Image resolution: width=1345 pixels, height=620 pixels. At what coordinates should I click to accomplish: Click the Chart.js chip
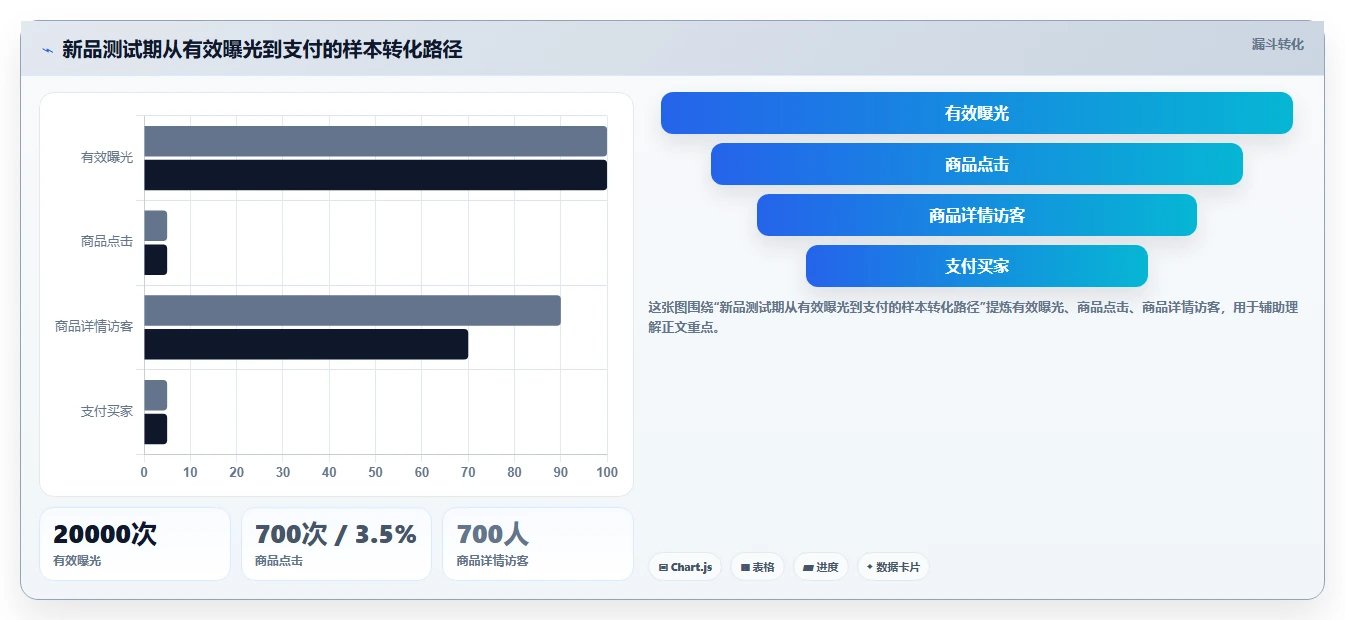685,567
